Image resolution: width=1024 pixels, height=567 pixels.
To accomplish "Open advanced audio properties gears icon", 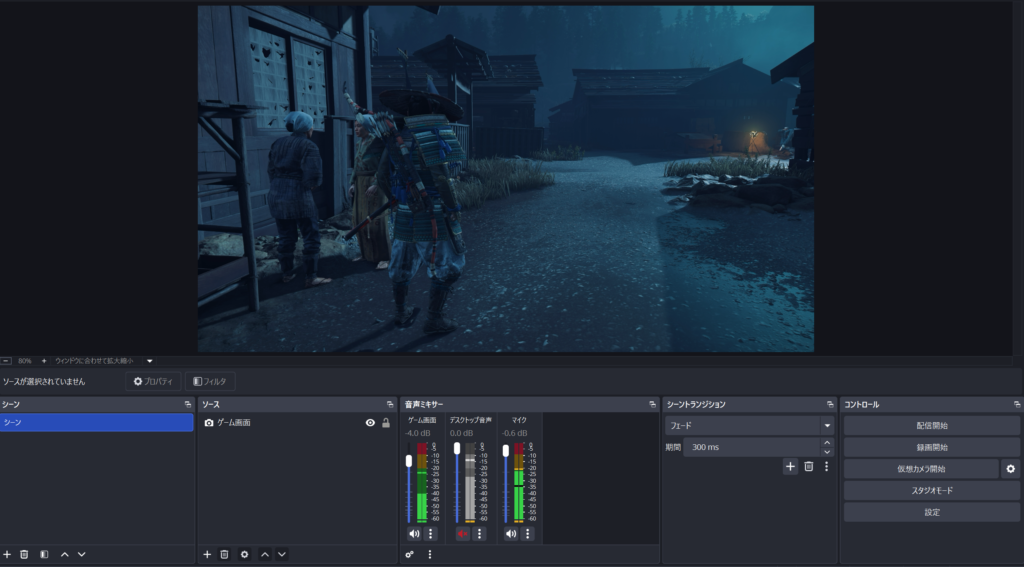I will click(x=410, y=554).
